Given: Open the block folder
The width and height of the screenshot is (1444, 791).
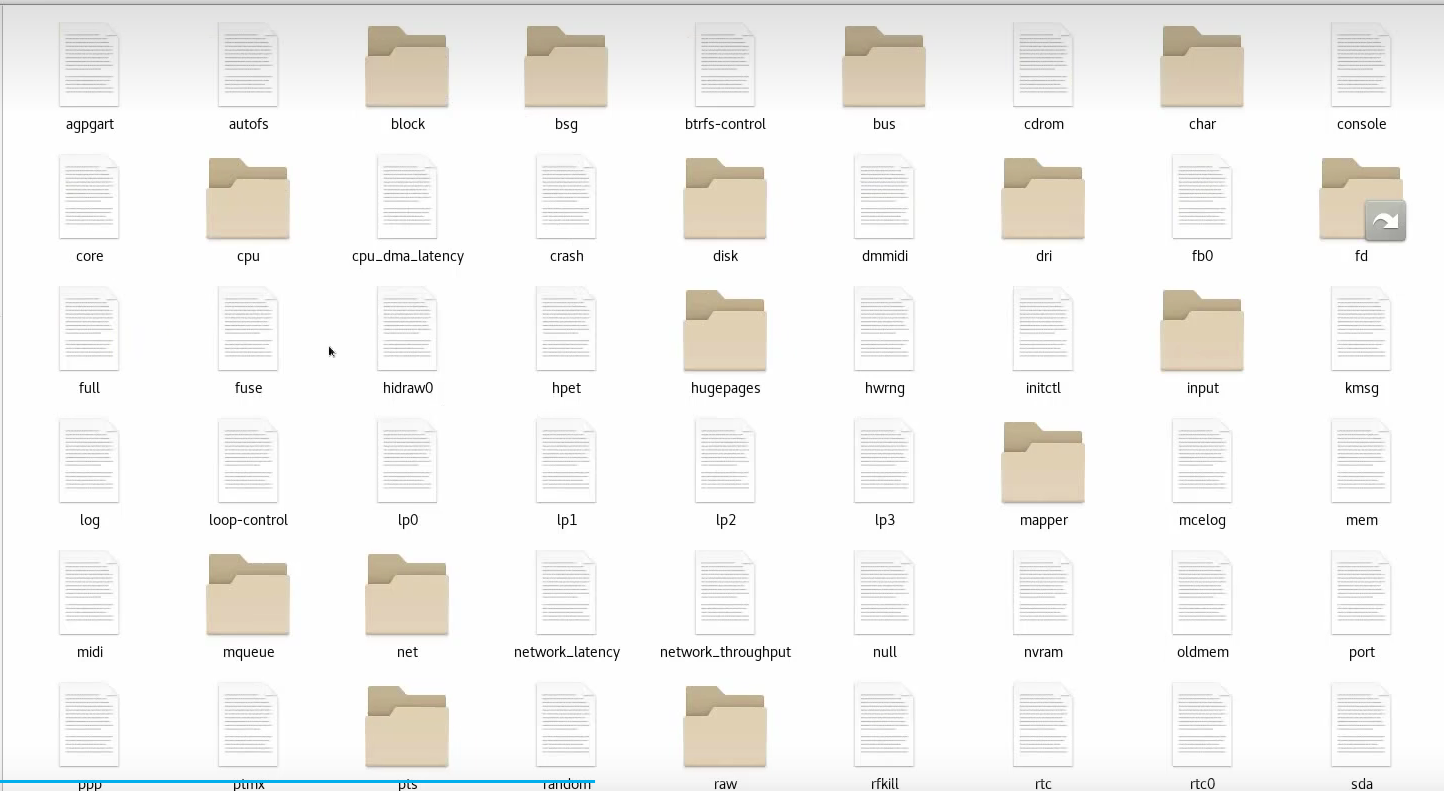Looking at the screenshot, I should 407,66.
